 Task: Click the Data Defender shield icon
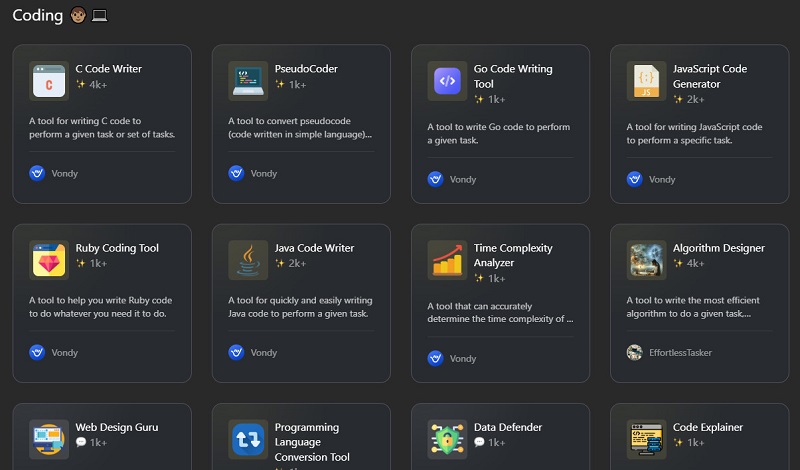tap(447, 439)
